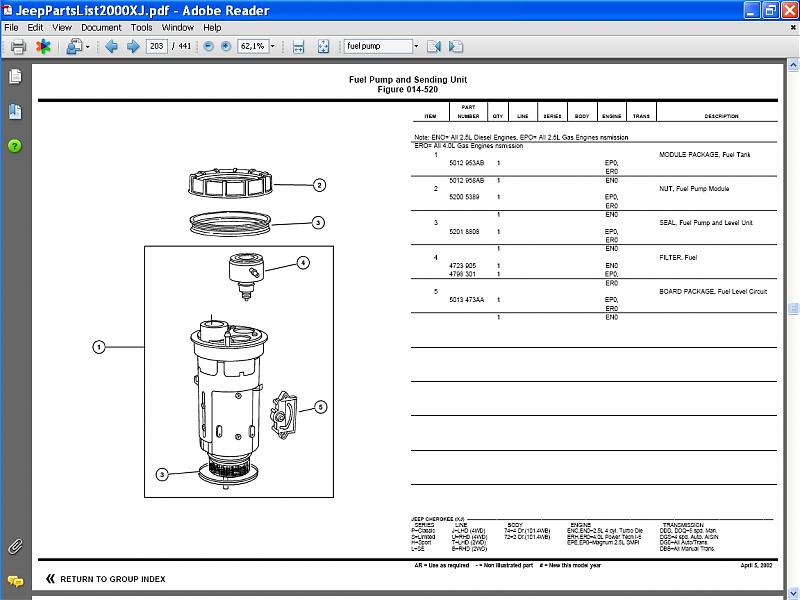Click the green question mark sidebar icon

[15, 146]
